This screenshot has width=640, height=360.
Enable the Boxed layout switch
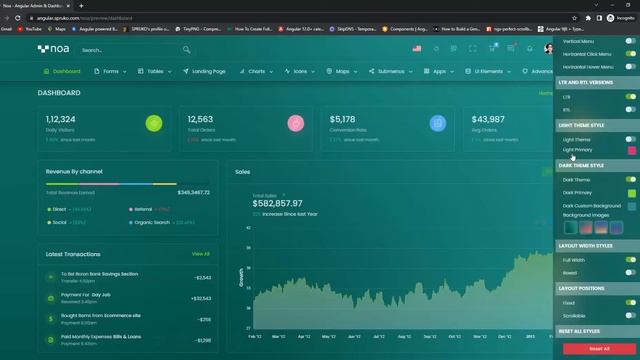pos(631,272)
